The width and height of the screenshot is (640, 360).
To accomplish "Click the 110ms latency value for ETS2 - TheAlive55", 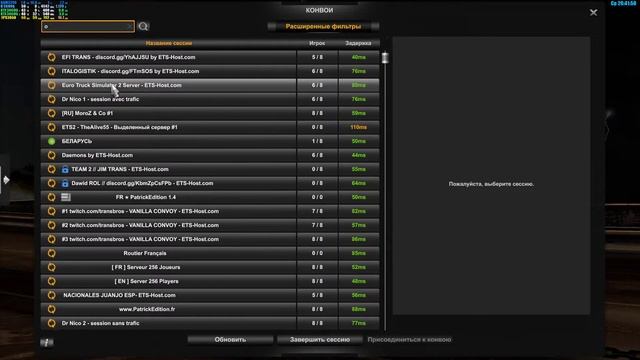I will pos(358,127).
